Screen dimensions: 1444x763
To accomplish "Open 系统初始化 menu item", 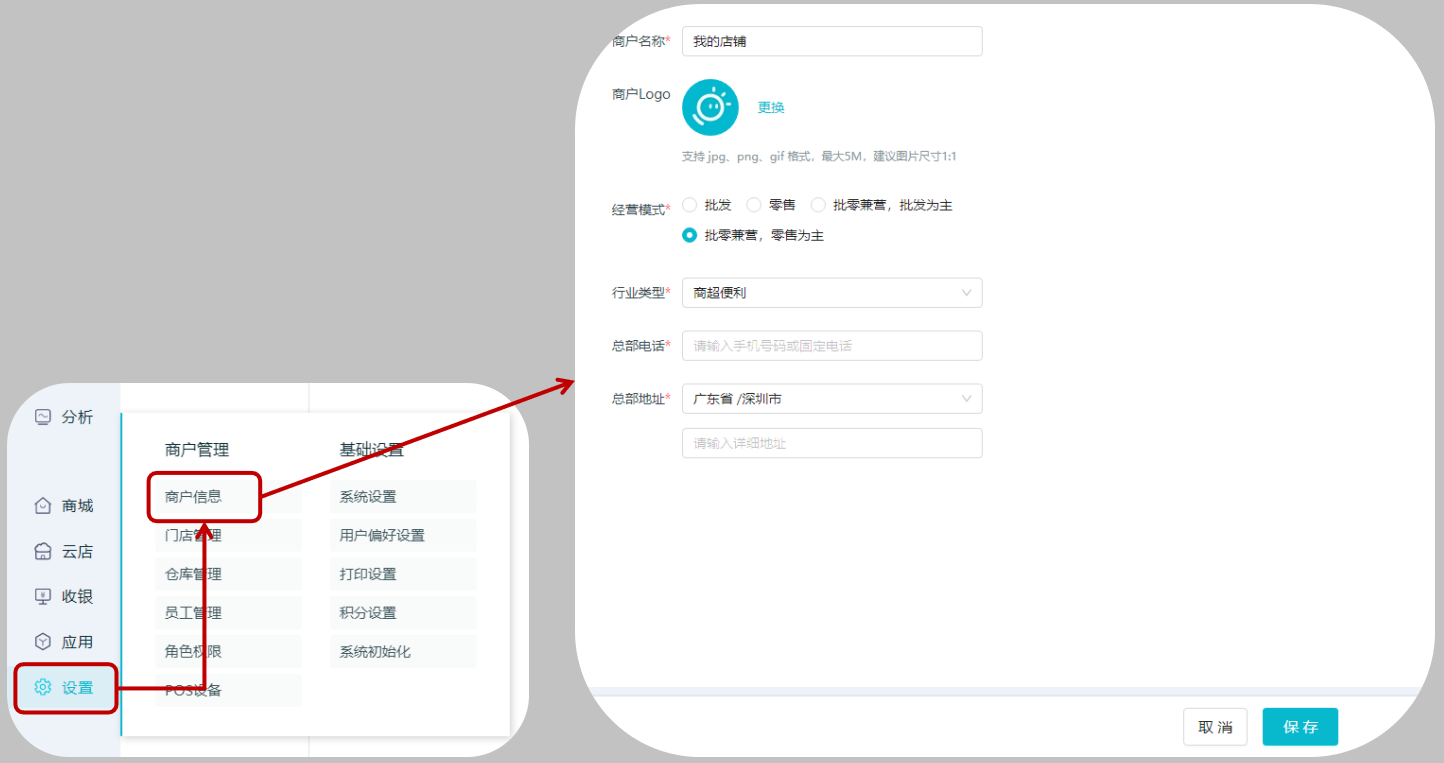I will (x=403, y=651).
